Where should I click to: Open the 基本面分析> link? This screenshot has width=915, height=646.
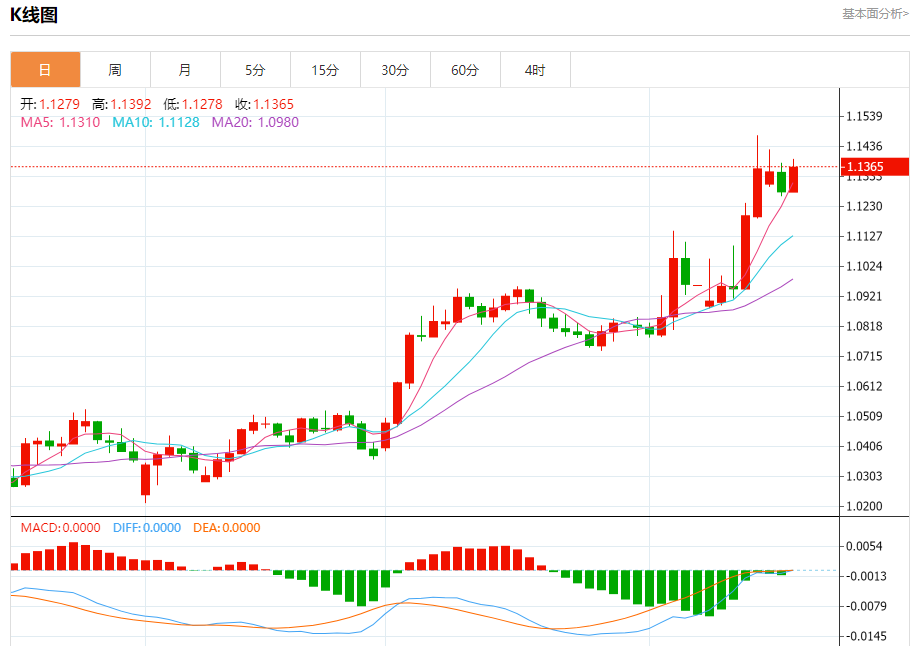[875, 13]
